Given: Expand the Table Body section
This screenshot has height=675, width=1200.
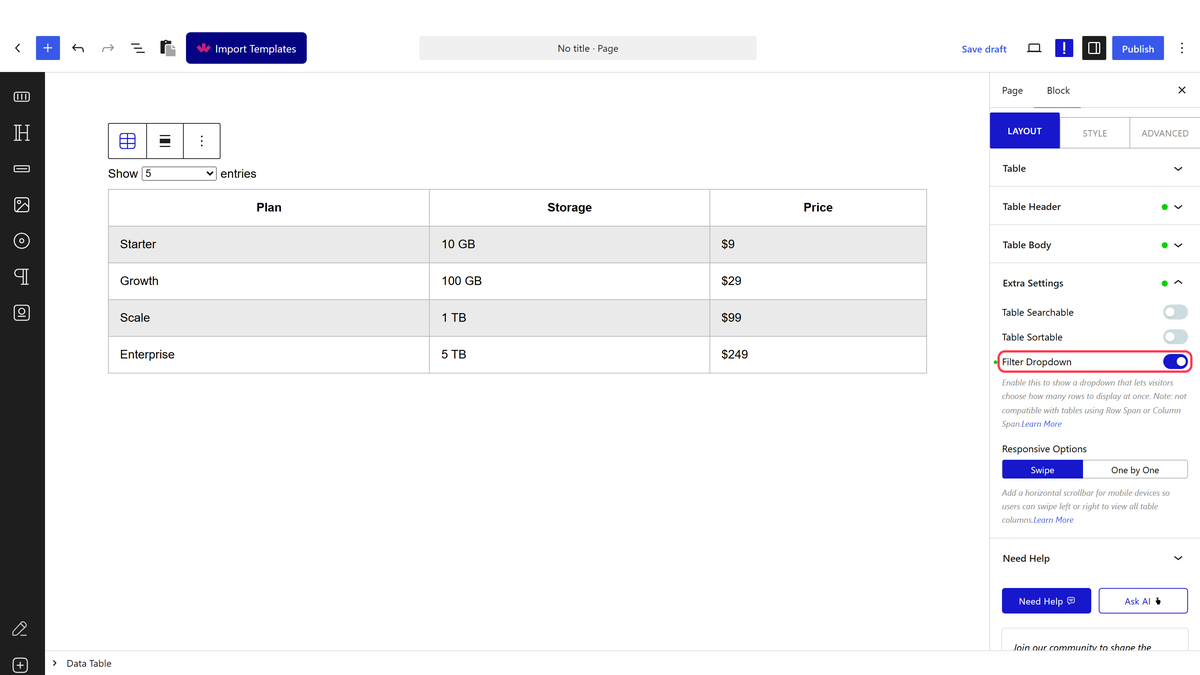Looking at the screenshot, I should pos(1094,245).
